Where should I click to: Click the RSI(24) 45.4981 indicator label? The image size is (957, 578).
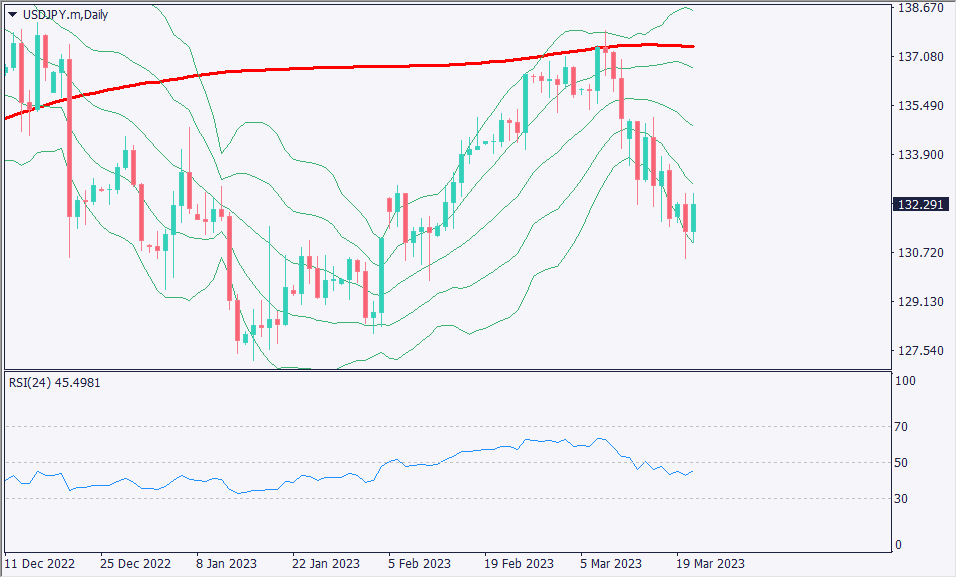(54, 382)
